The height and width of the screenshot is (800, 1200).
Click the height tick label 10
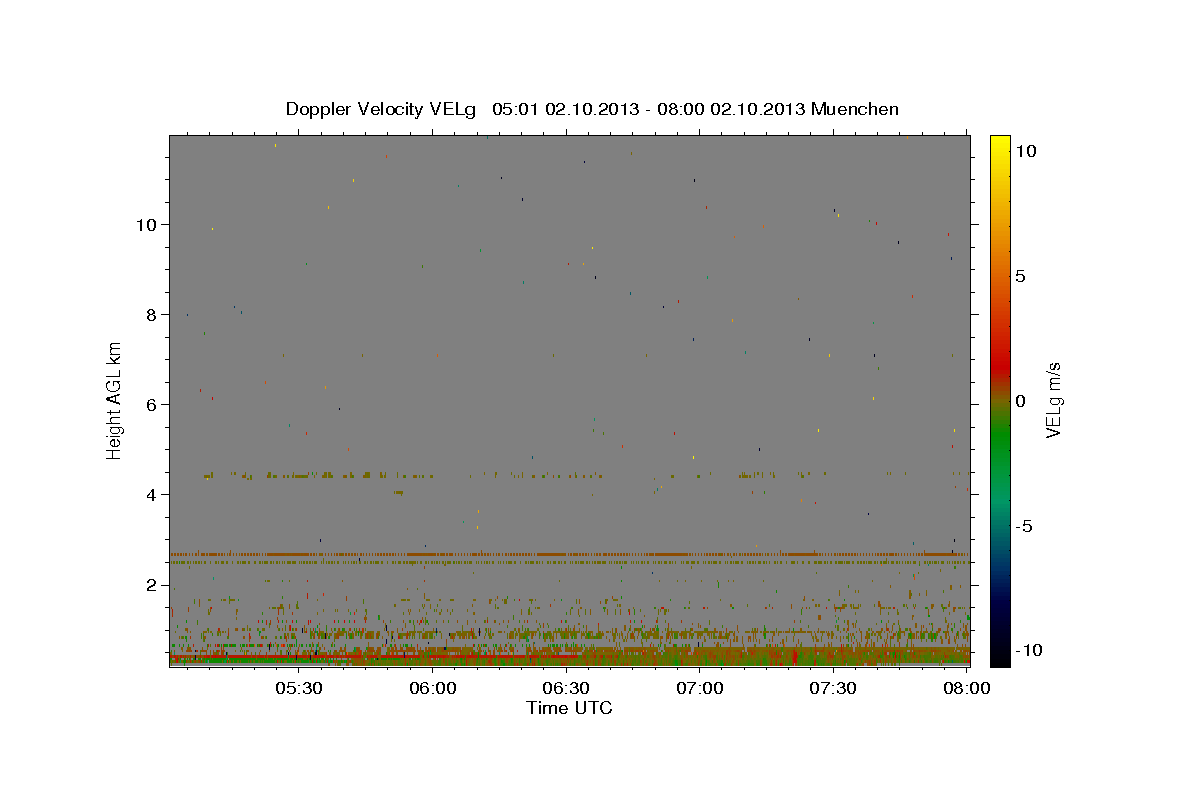tap(146, 224)
